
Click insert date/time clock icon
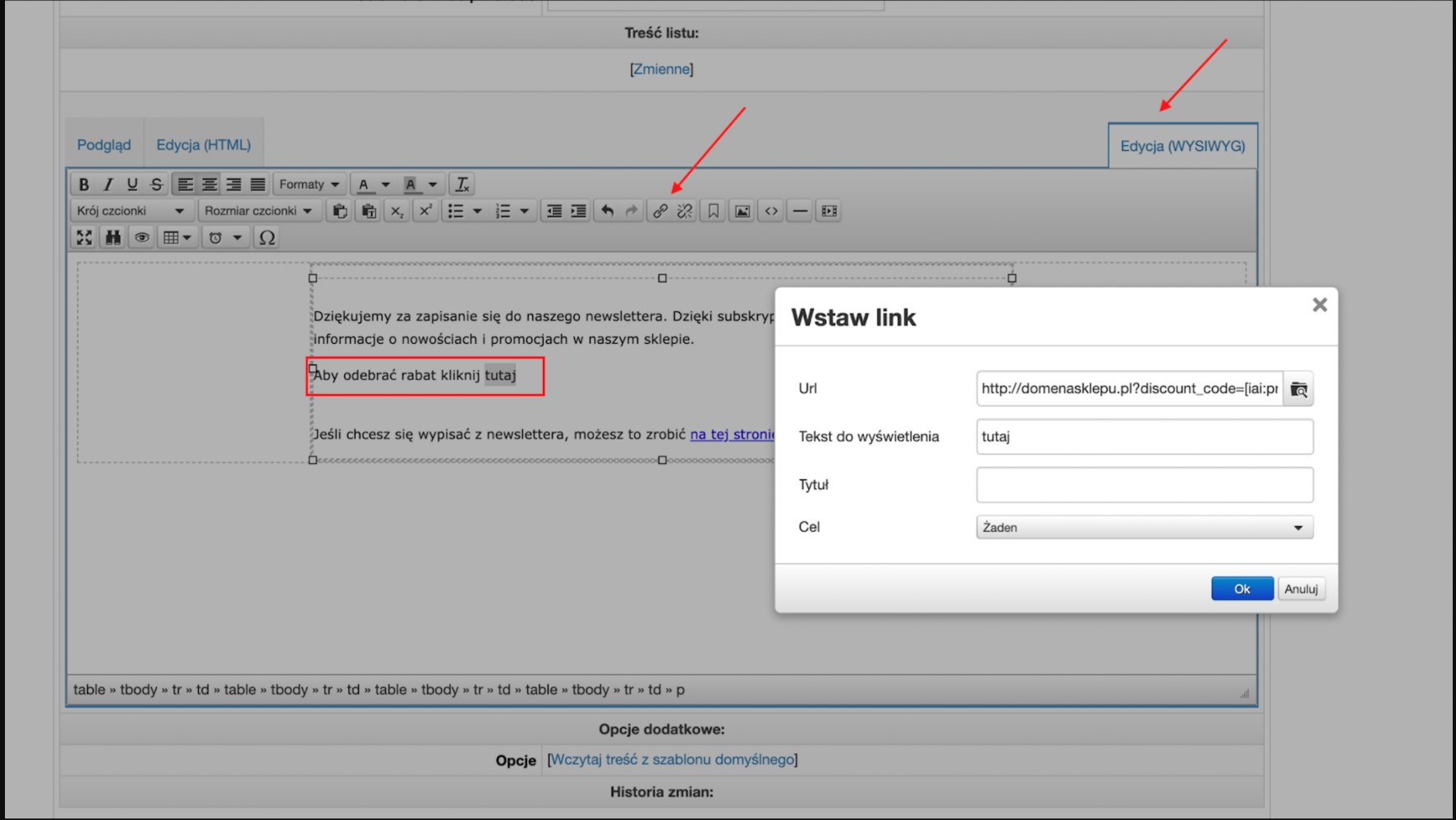coord(215,237)
